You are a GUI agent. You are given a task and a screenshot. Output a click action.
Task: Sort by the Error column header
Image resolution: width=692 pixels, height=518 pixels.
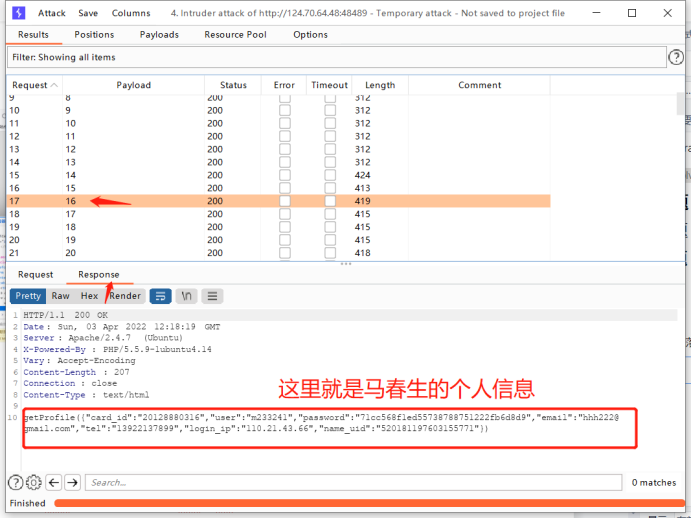[284, 85]
